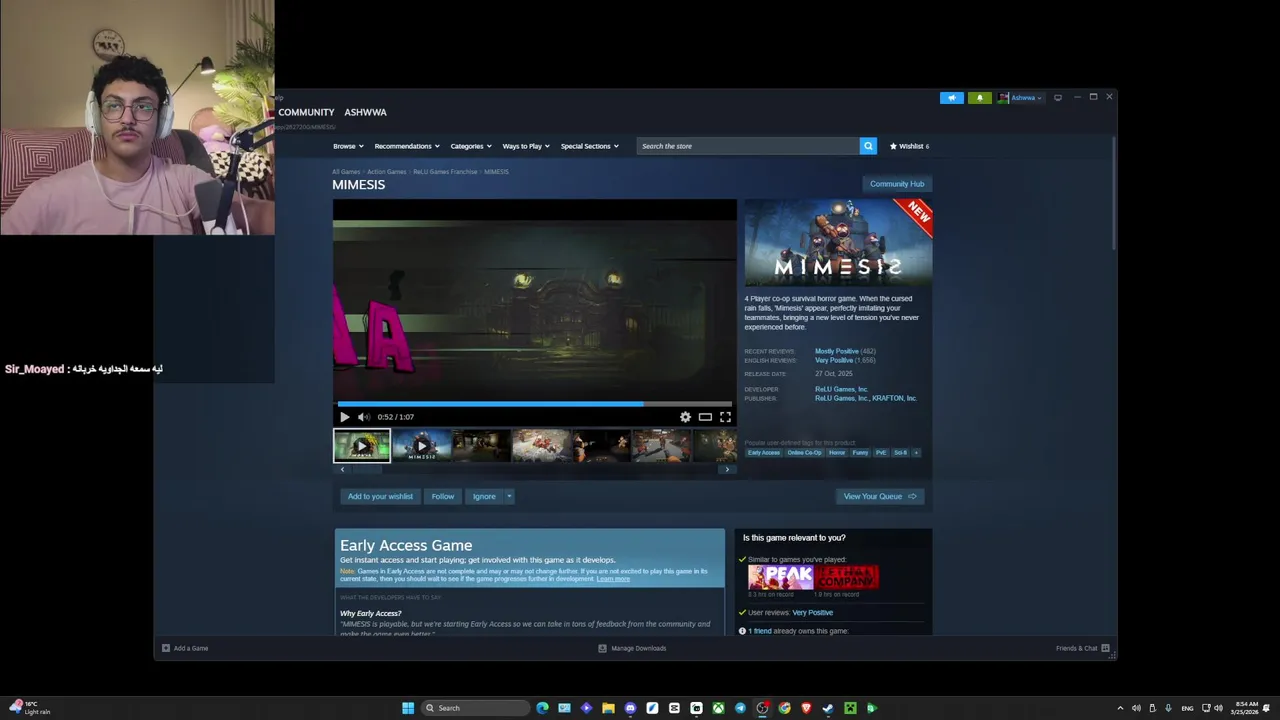Click the Learn more Early Access link
The image size is (1280, 720).
pyautogui.click(x=613, y=579)
